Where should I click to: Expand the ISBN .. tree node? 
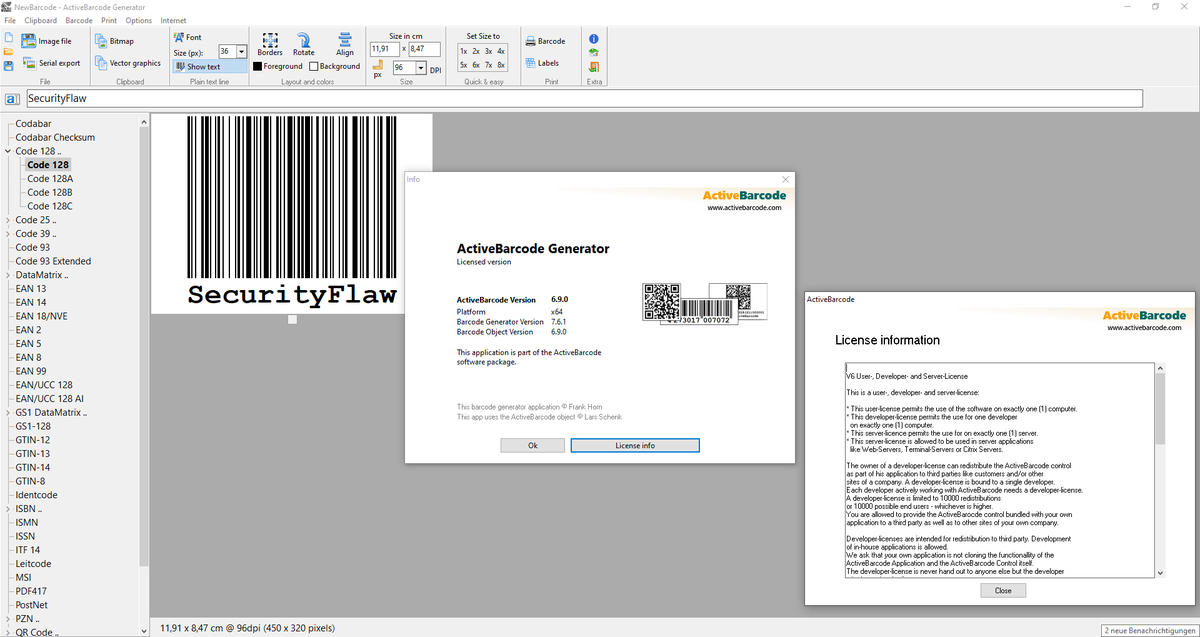[x=8, y=508]
